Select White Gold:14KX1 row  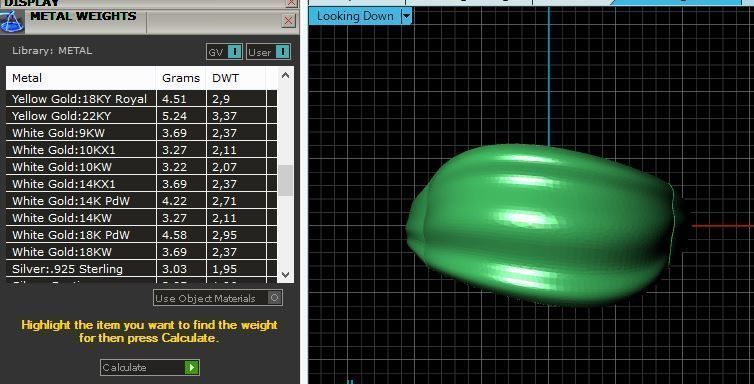(x=141, y=184)
